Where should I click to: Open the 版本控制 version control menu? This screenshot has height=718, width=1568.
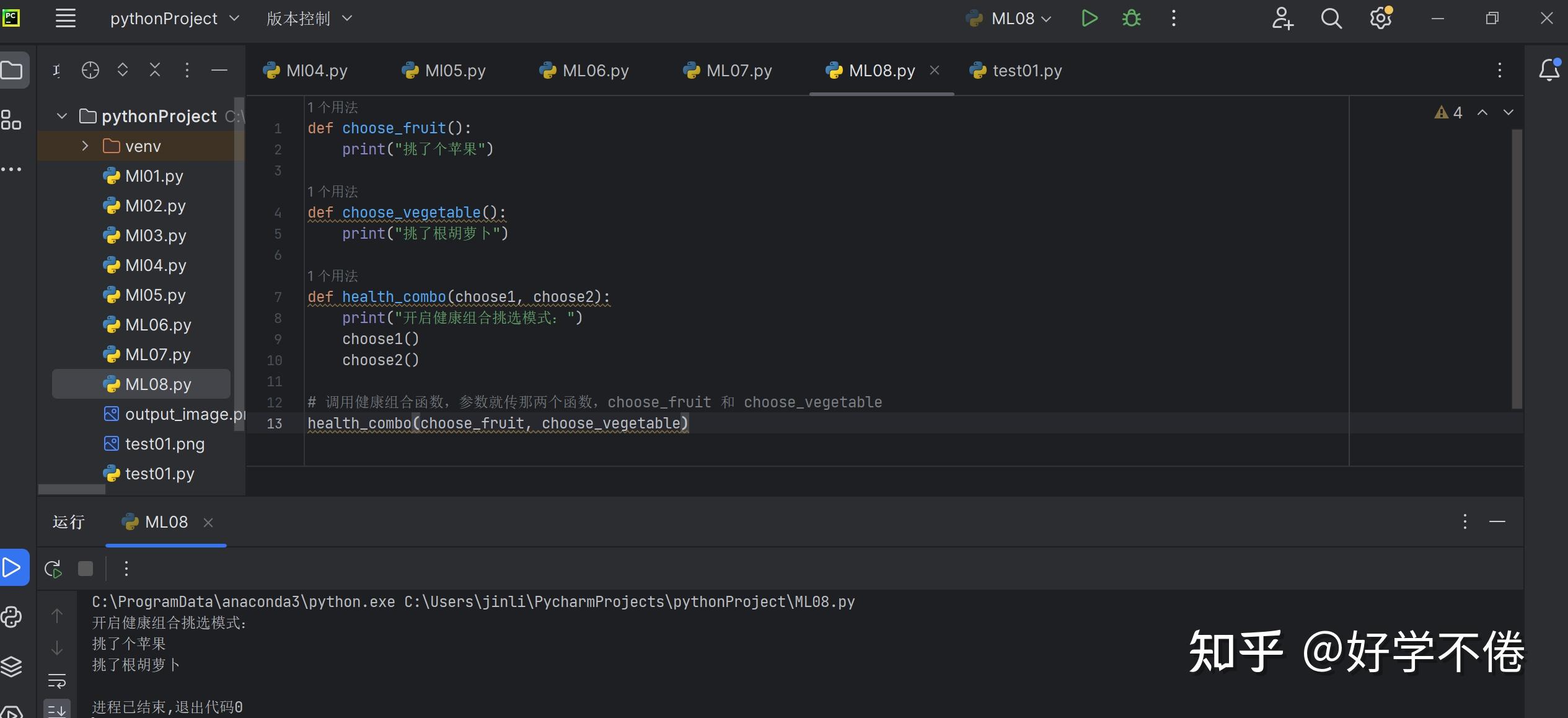coord(309,19)
